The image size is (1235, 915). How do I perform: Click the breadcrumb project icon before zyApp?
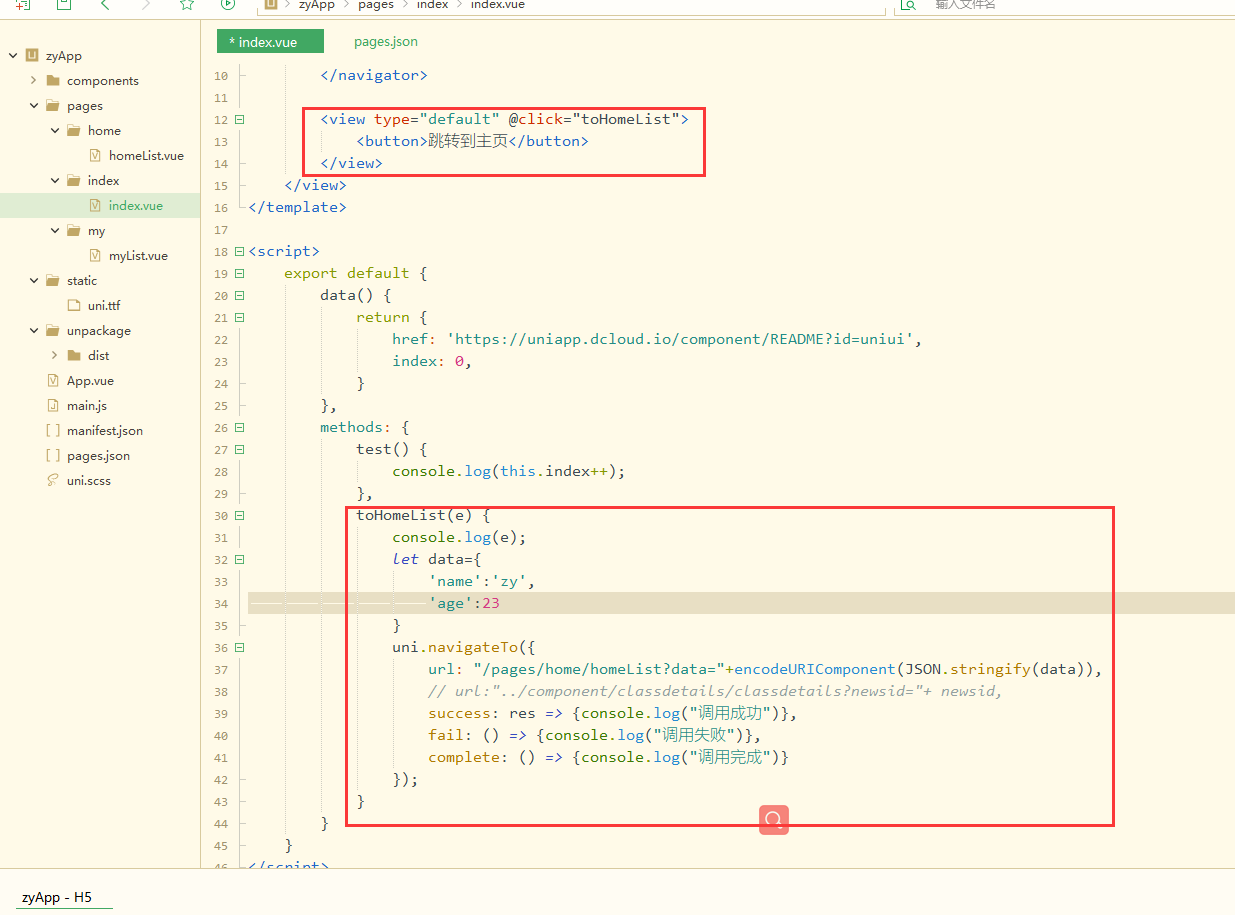[270, 5]
